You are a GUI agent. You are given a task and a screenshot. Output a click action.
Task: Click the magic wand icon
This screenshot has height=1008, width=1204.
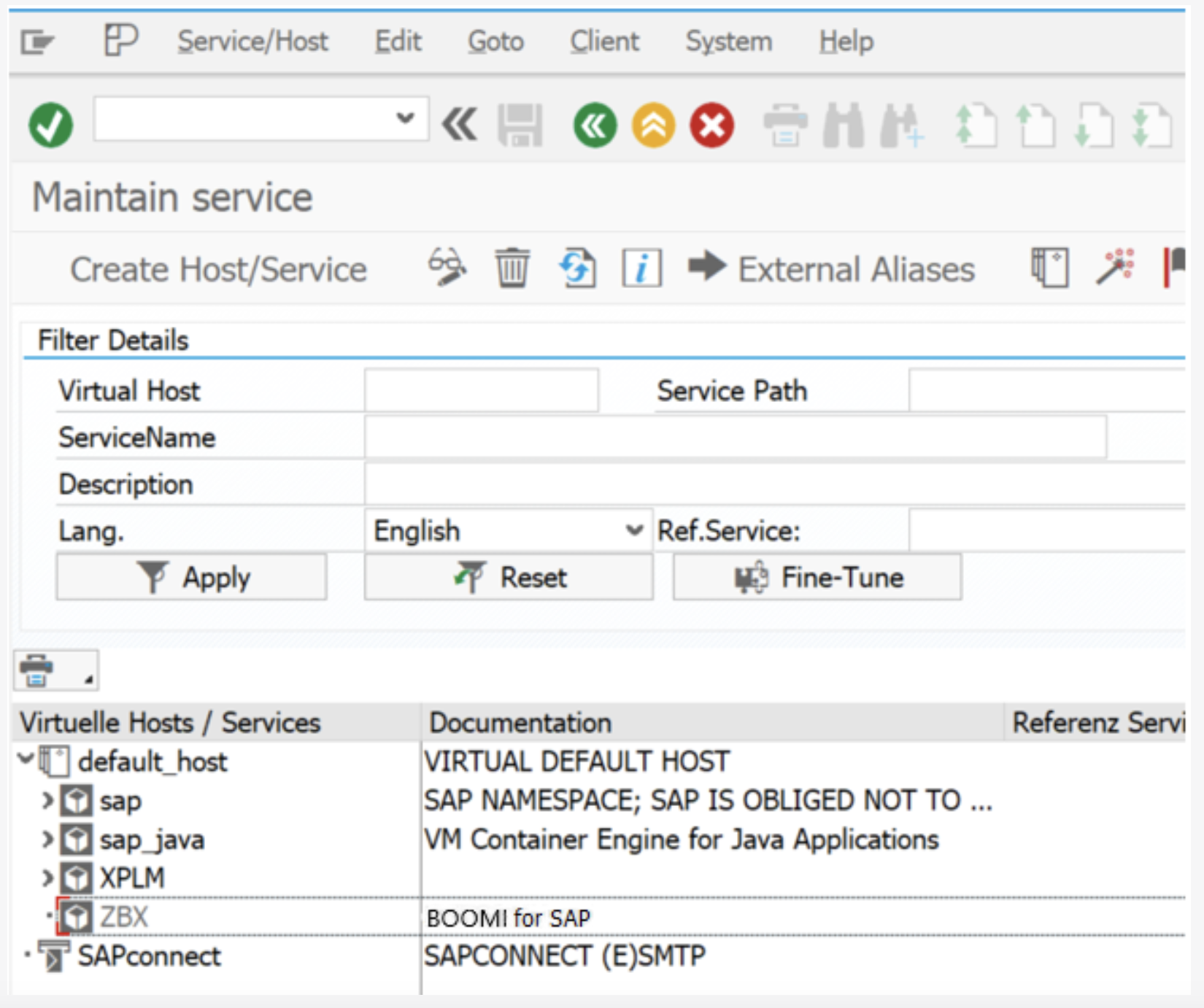[1115, 267]
